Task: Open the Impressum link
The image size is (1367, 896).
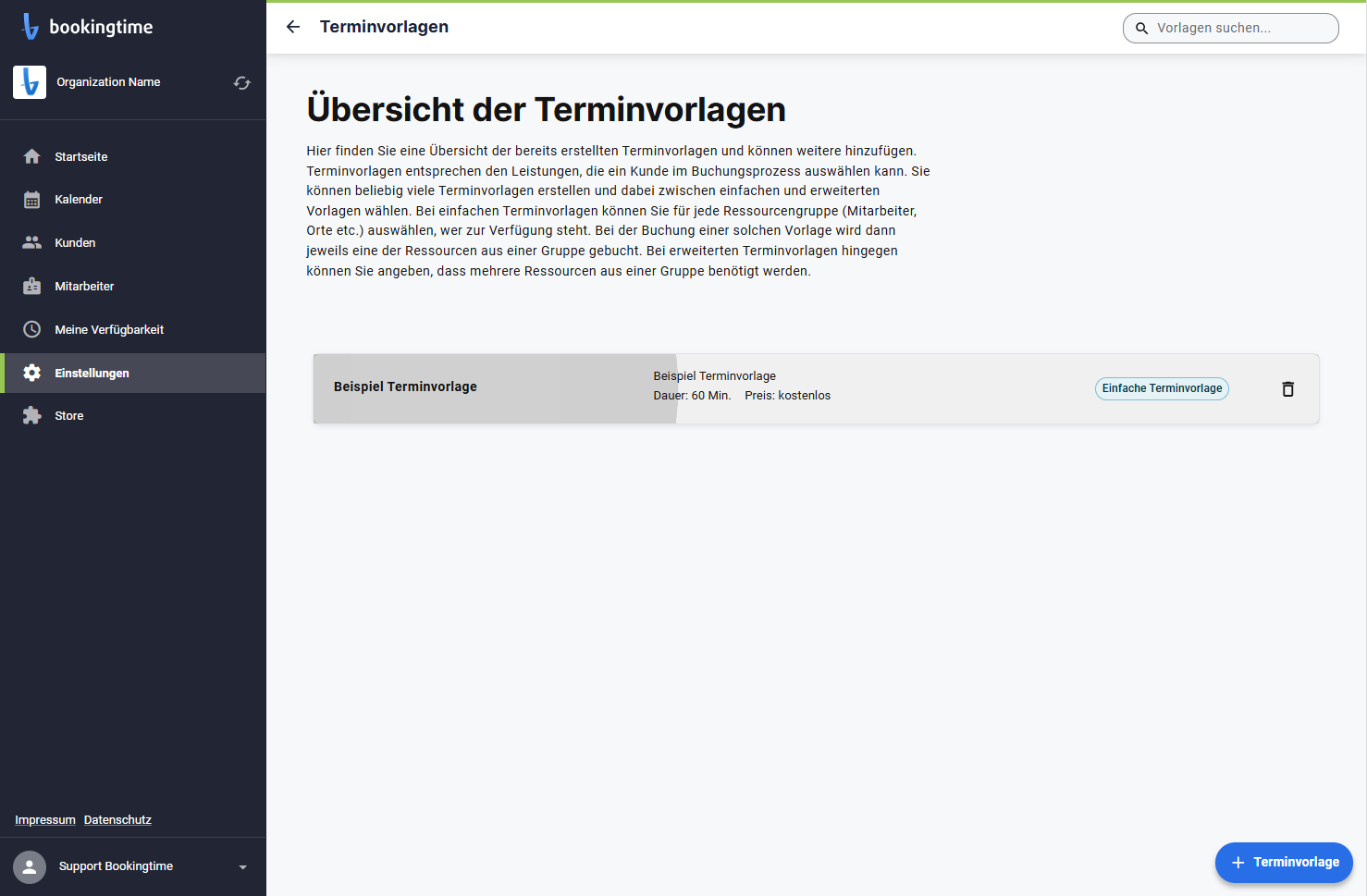Action: [x=45, y=820]
